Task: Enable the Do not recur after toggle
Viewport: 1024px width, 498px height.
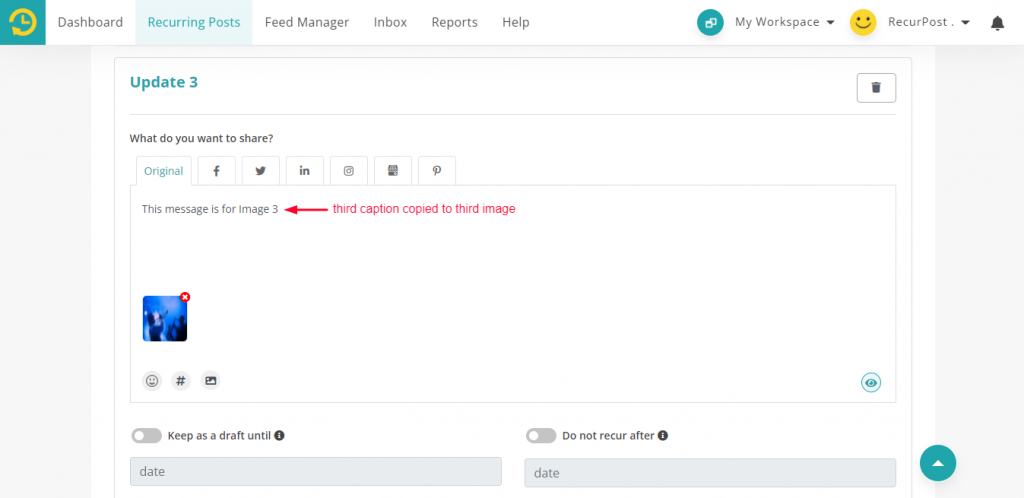Action: tap(541, 436)
